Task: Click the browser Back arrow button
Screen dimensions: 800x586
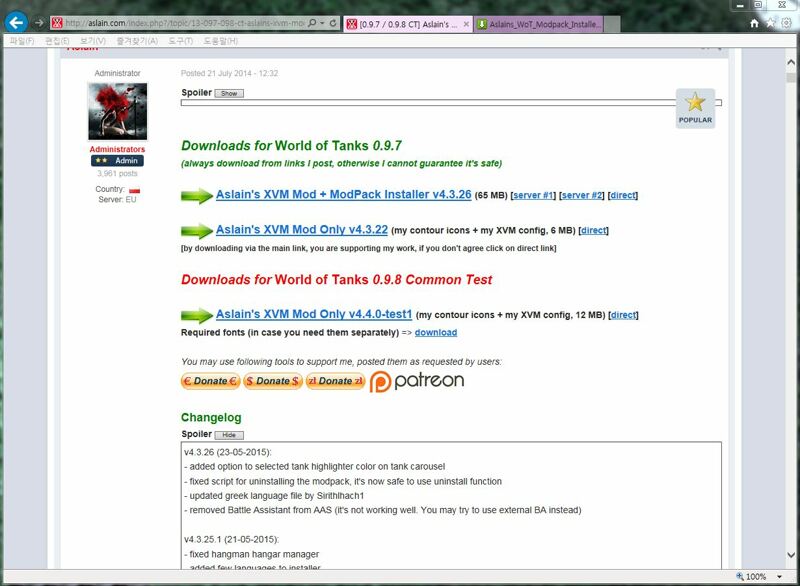Action: 16,22
